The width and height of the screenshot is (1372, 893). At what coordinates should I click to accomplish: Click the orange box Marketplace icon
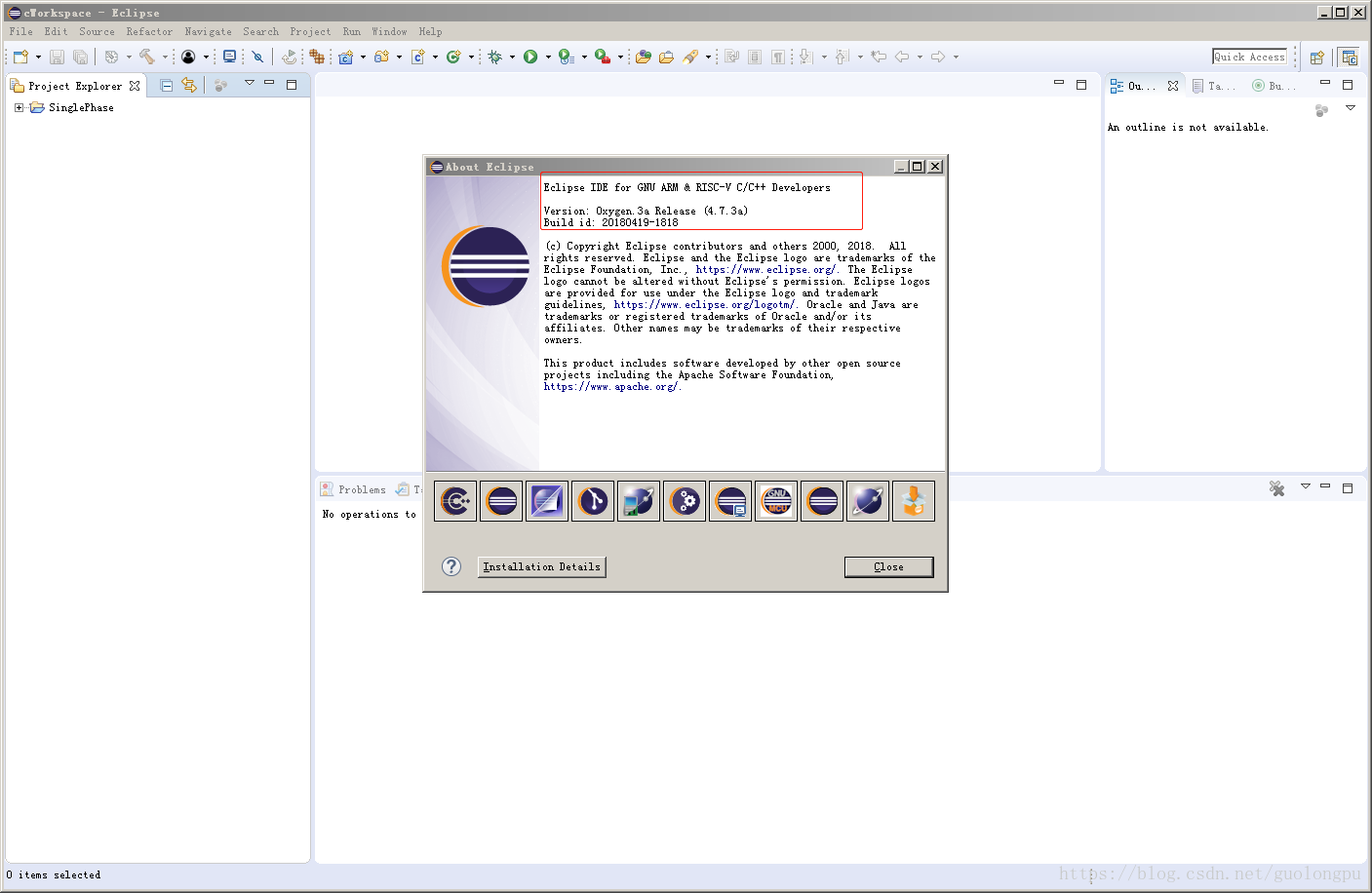[x=914, y=501]
